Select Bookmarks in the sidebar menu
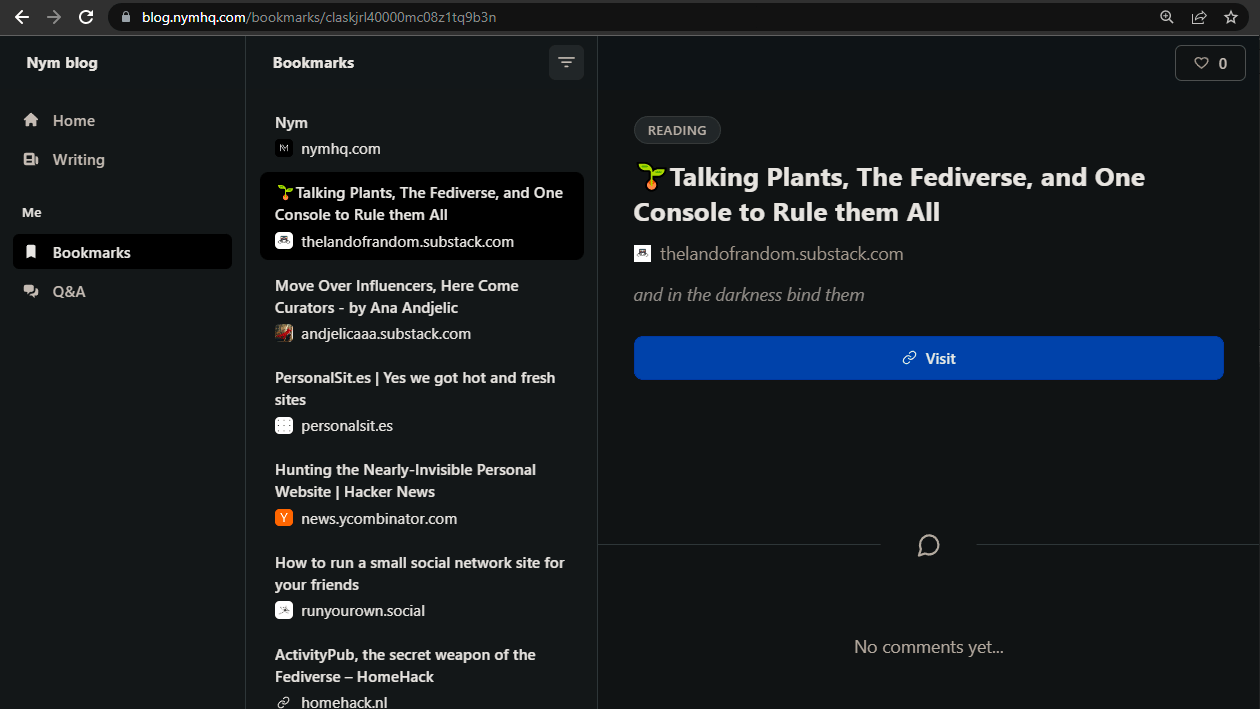The image size is (1260, 709). pyautogui.click(x=122, y=252)
